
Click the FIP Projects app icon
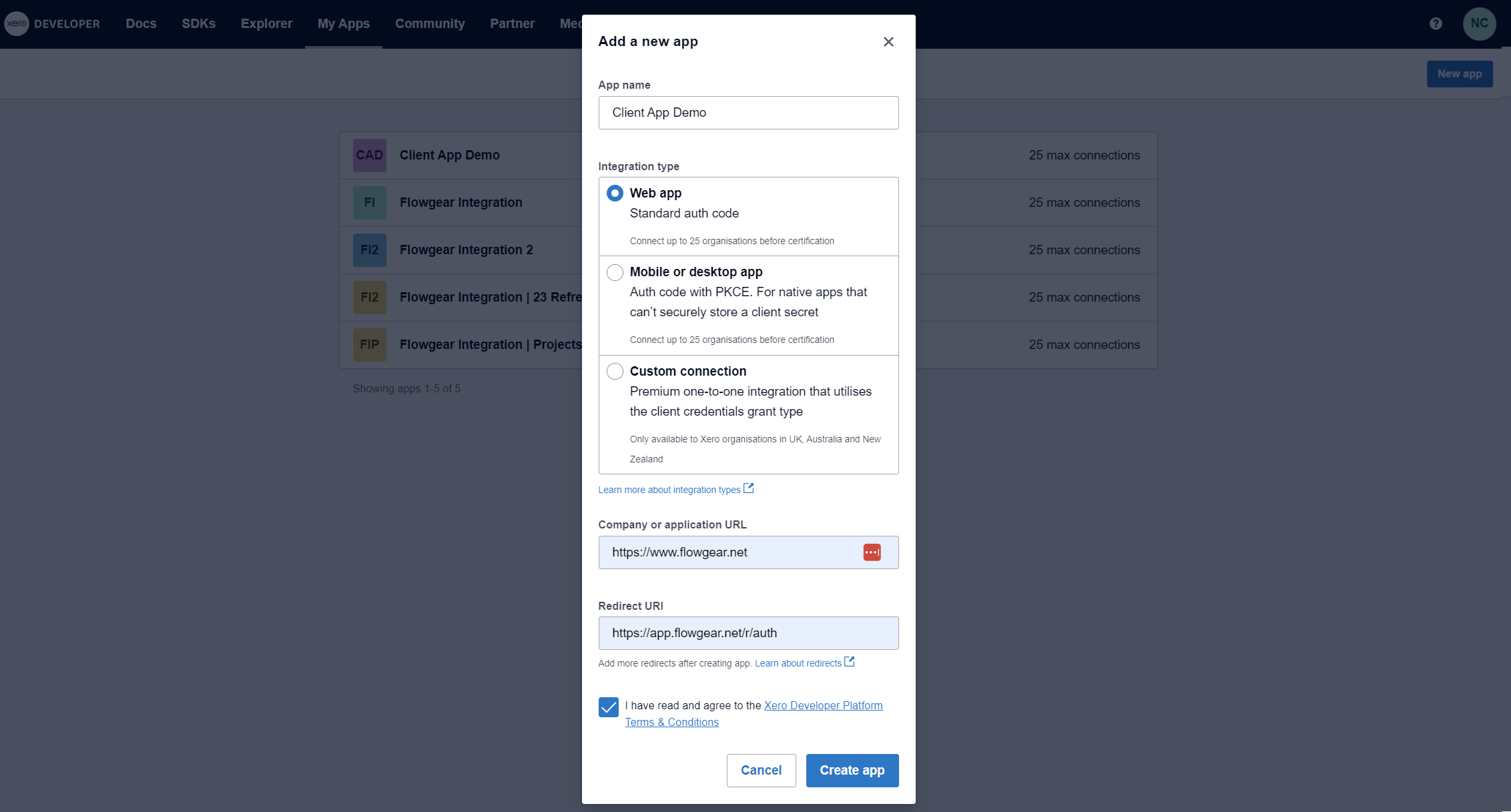tap(370, 345)
